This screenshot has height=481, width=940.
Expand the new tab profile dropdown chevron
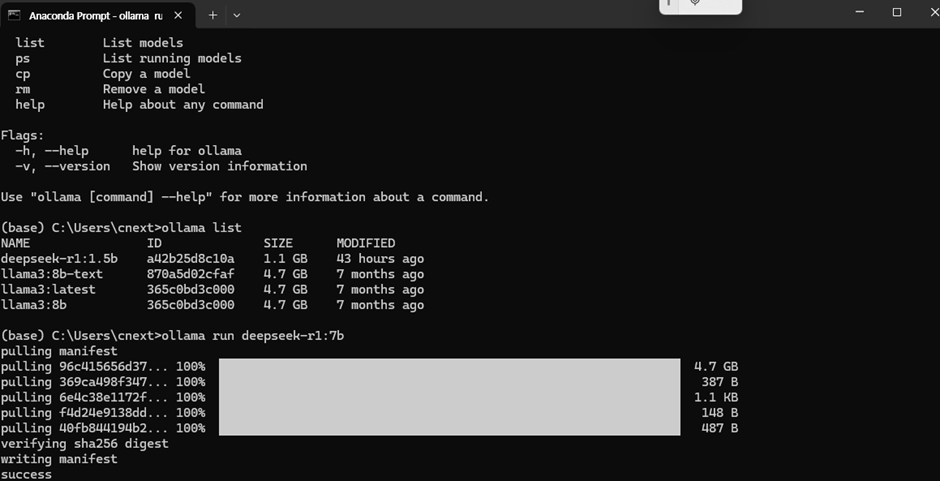(x=236, y=16)
